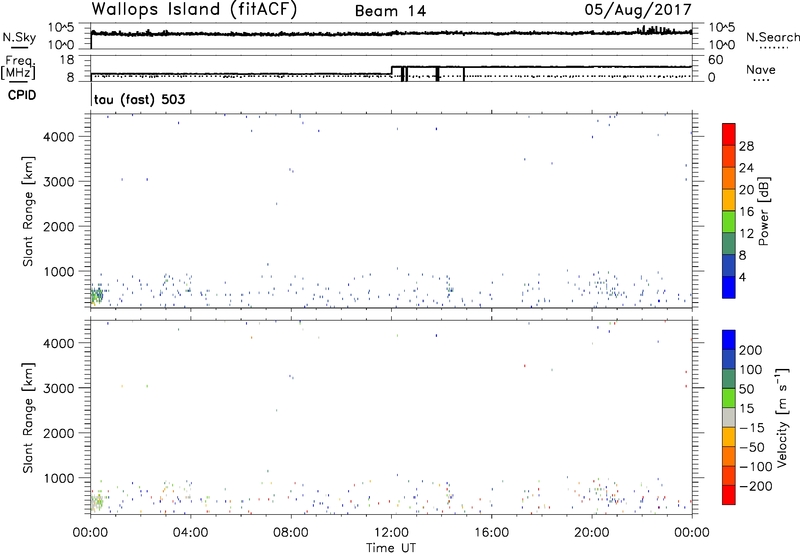Screen dimensions: 800x554
Task: Click the "16:00" time axis label
Action: 491,533
